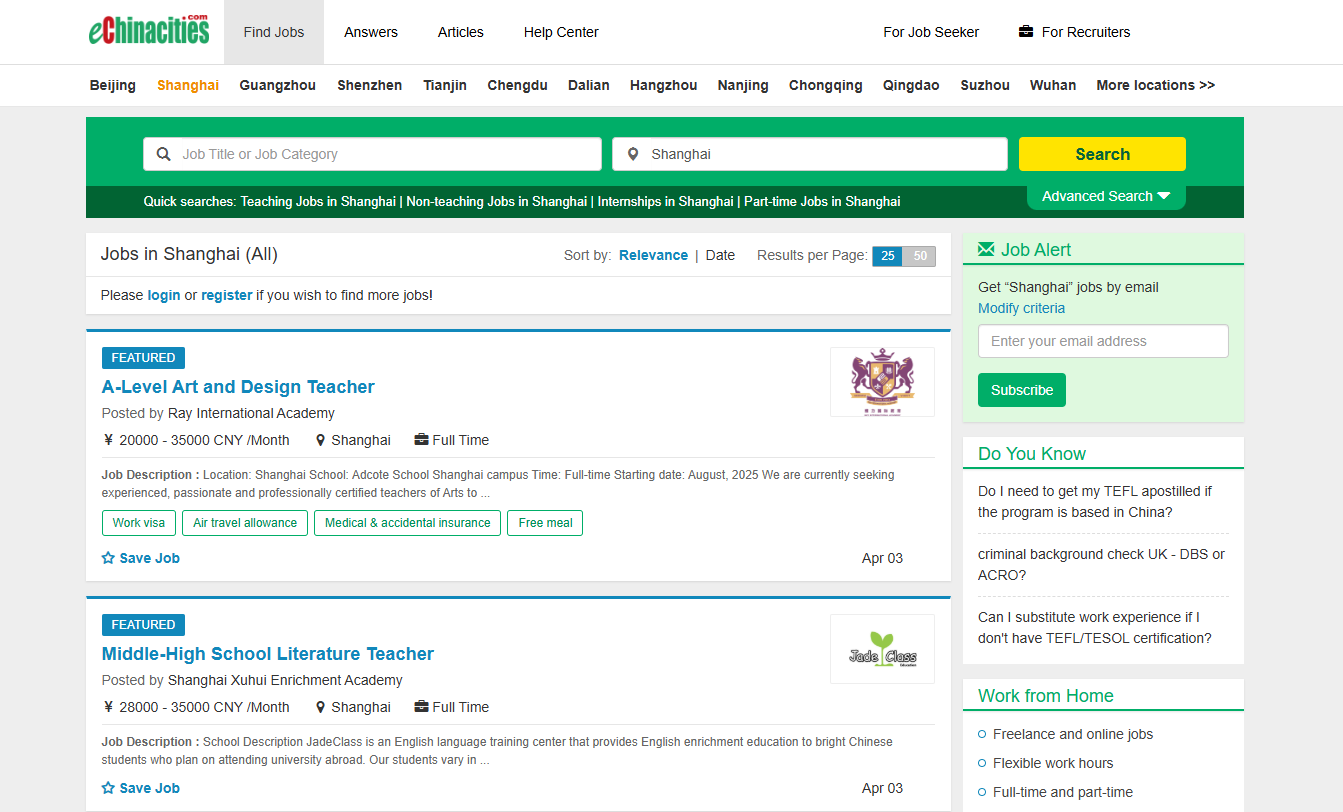
Task: Open Internships in Shanghai quick search
Action: (665, 201)
